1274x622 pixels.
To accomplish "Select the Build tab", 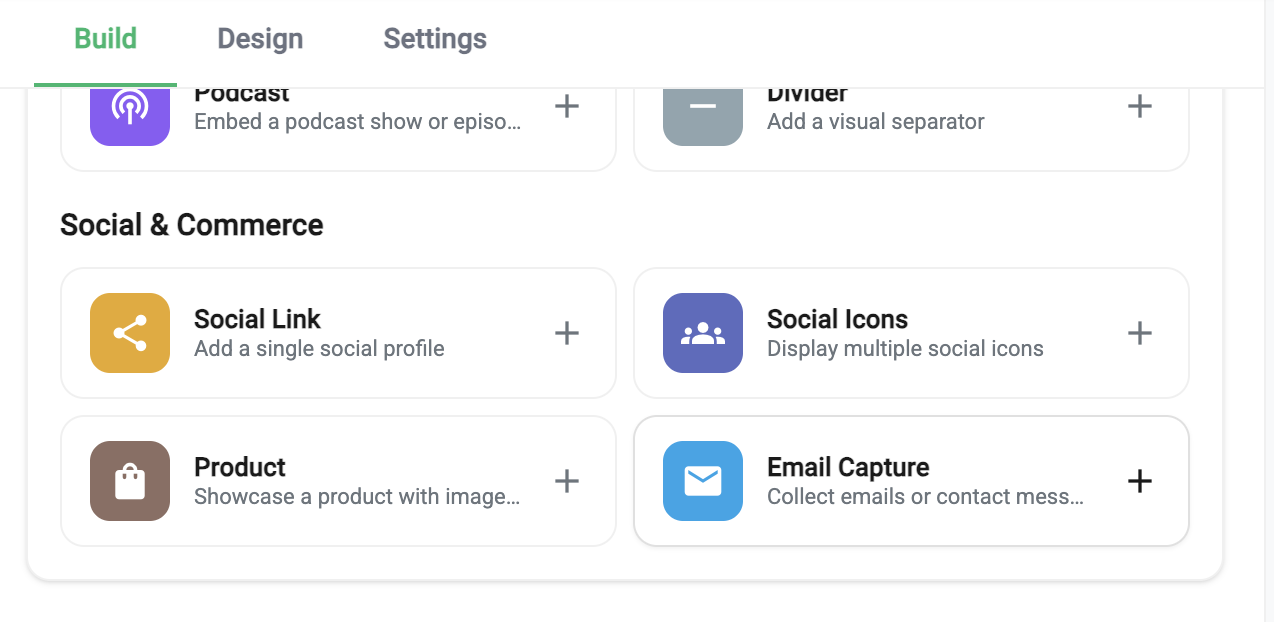I will point(105,39).
